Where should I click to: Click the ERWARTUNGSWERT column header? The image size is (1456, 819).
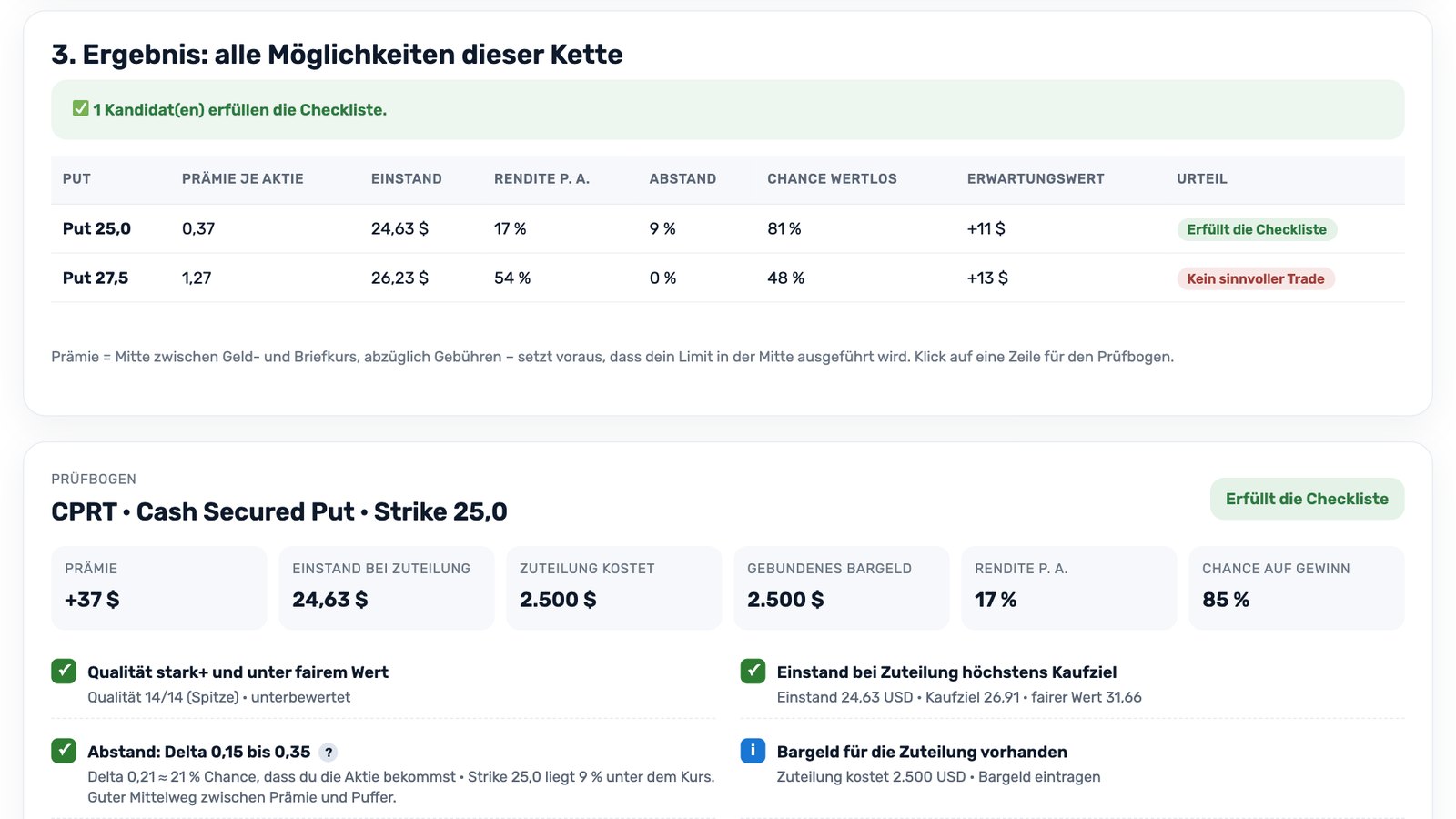click(1036, 179)
